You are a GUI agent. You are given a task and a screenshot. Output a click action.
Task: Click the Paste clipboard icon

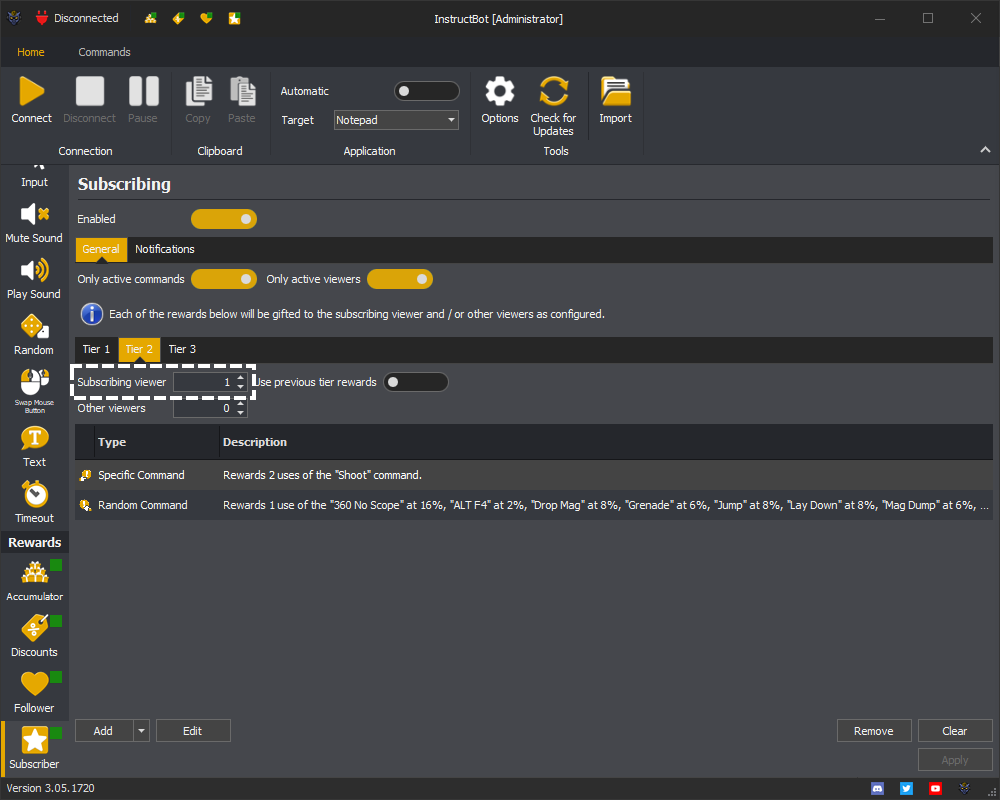[242, 91]
